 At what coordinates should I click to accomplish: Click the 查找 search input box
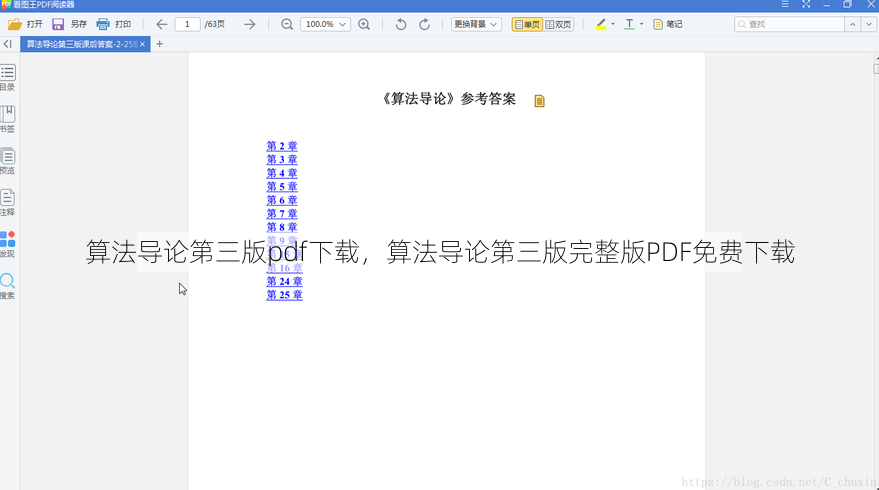[789, 24]
